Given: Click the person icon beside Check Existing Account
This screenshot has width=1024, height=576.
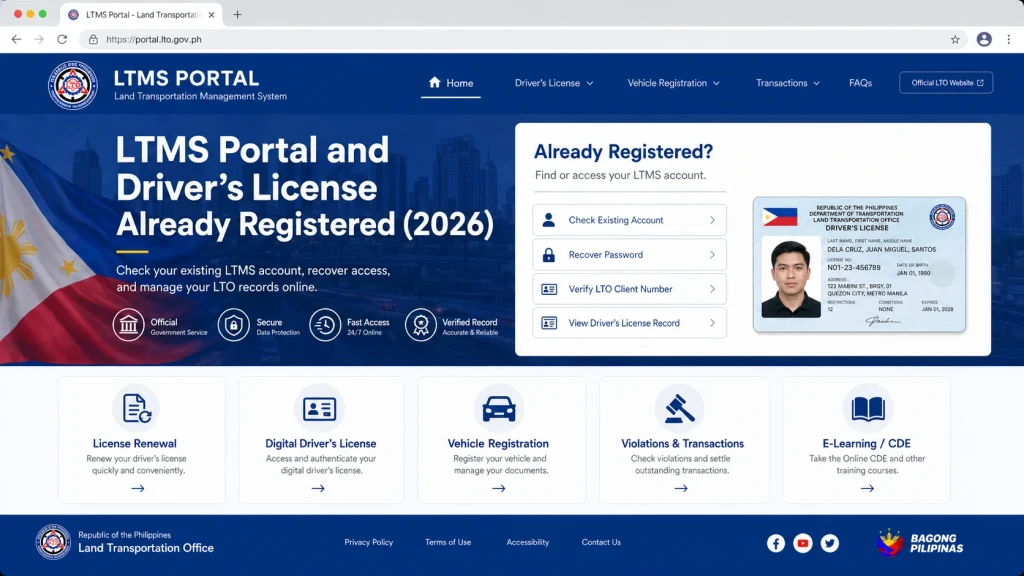Looking at the screenshot, I should click(549, 220).
